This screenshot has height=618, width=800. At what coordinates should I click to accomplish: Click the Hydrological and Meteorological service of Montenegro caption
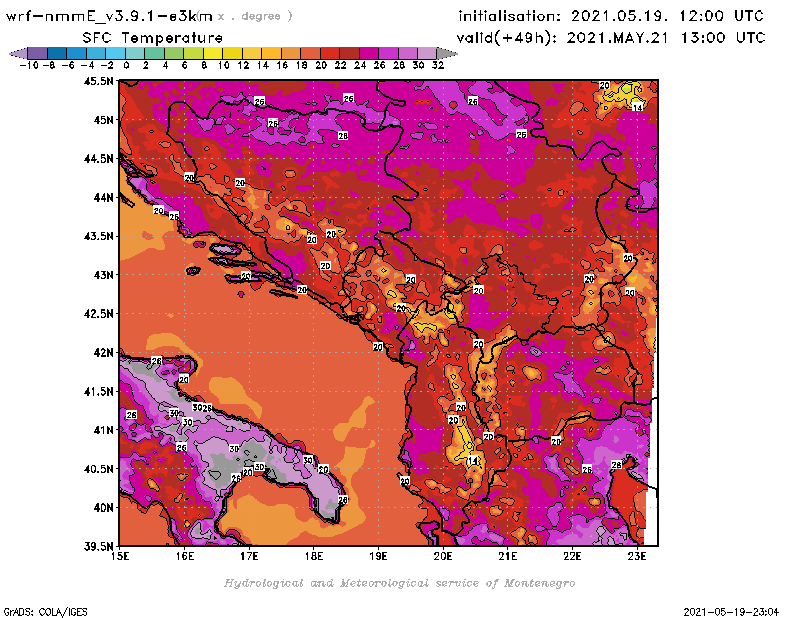pyautogui.click(x=399, y=583)
